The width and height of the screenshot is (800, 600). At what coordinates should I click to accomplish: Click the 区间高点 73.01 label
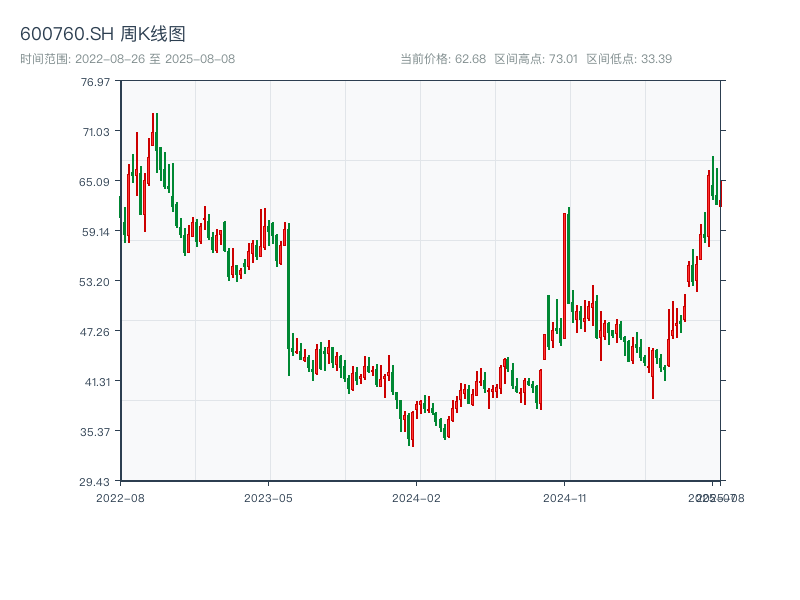tap(536, 59)
